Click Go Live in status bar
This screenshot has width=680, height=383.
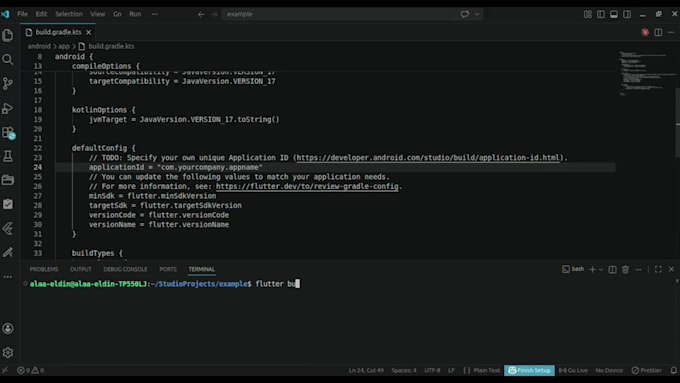tap(573, 370)
